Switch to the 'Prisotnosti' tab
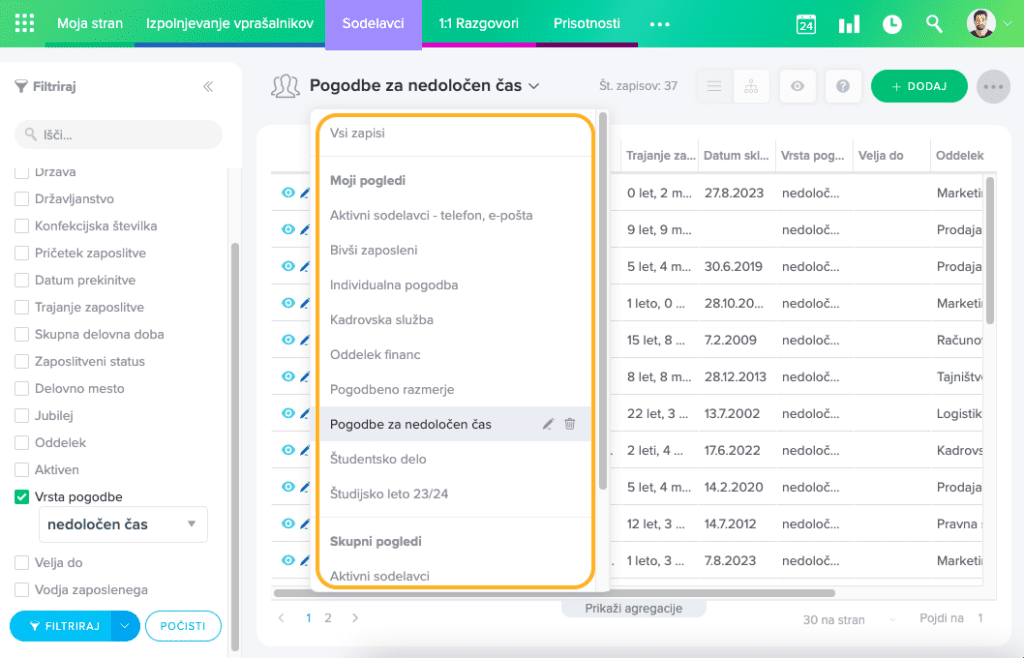Image resolution: width=1024 pixels, height=658 pixels. tap(586, 23)
